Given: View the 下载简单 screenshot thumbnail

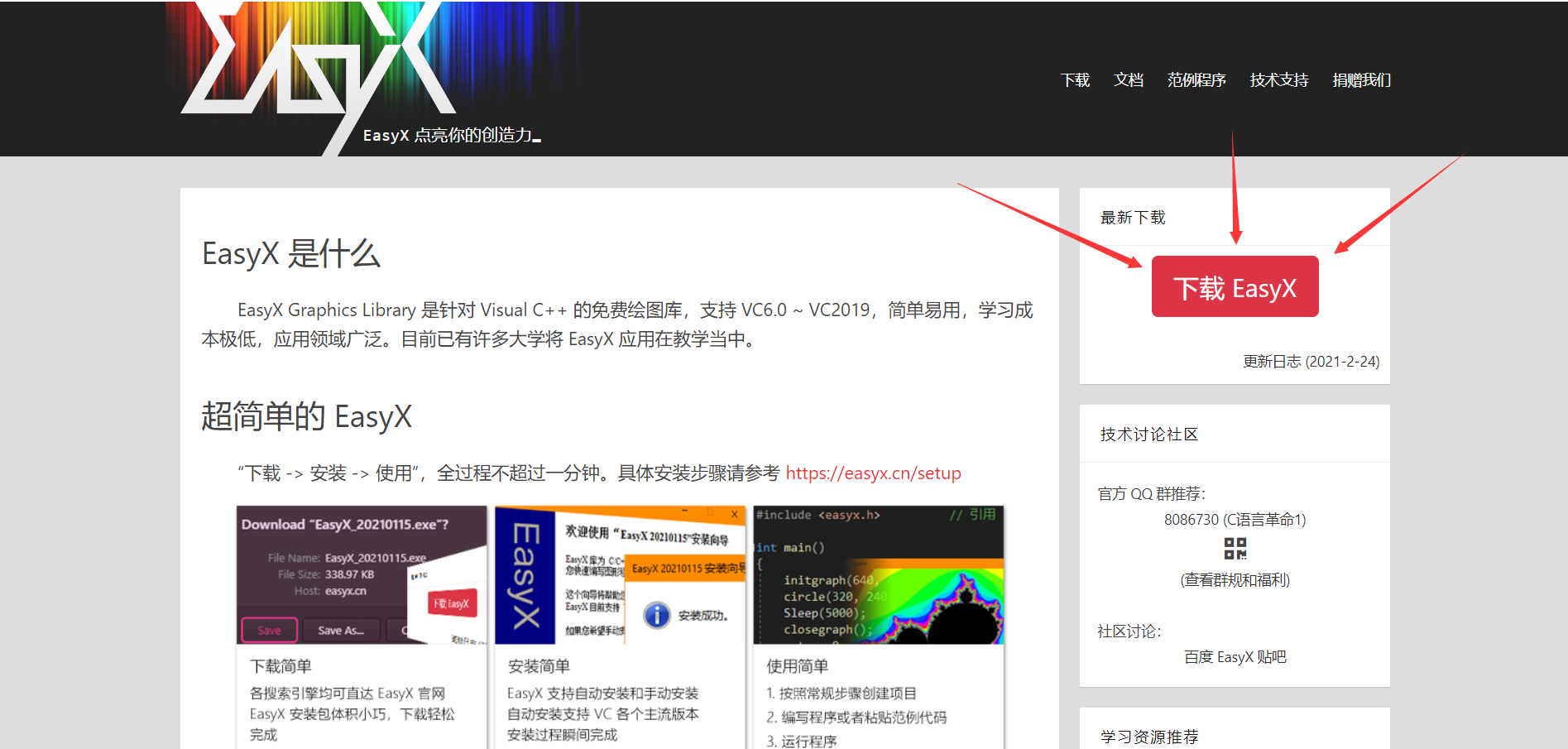Looking at the screenshot, I should click(x=362, y=574).
